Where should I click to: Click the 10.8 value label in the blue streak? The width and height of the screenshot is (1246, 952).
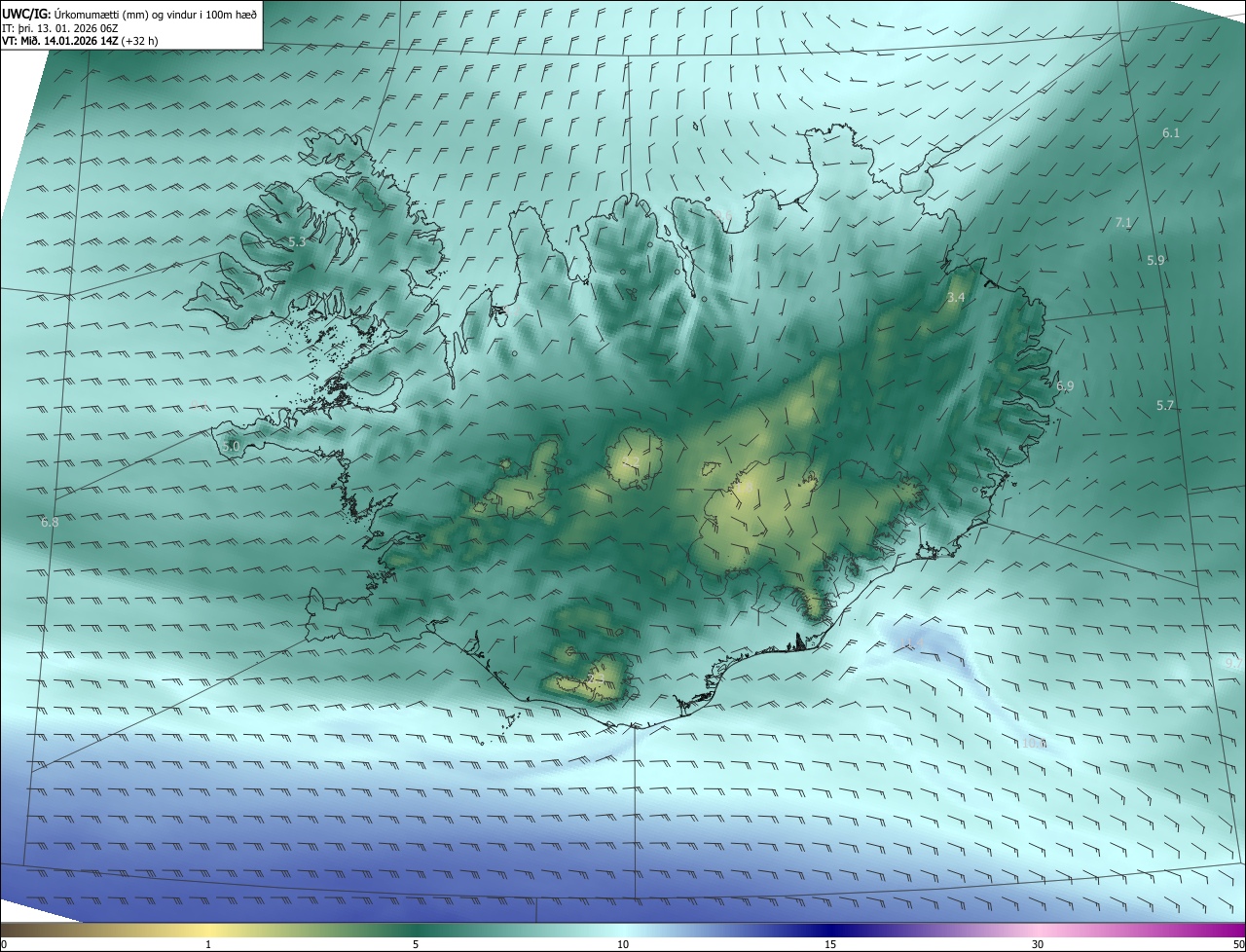[1034, 743]
